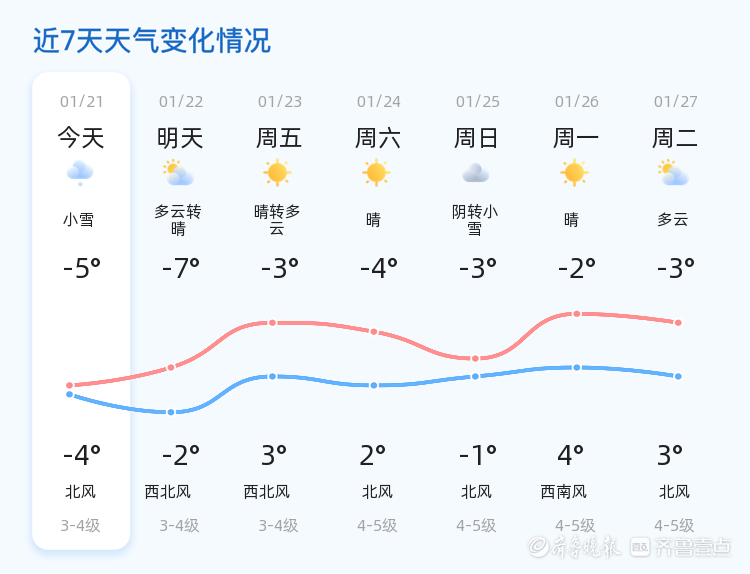Click the red high-temperature point for 周一
This screenshot has height=574, width=750.
pos(577,314)
